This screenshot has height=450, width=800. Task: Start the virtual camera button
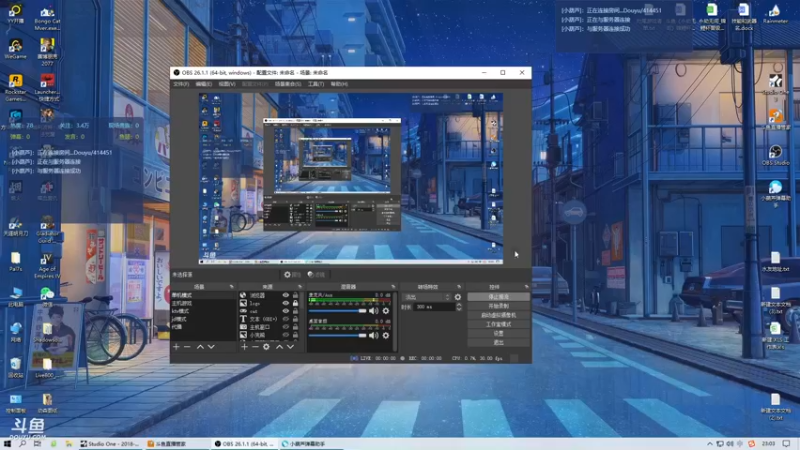pos(498,315)
